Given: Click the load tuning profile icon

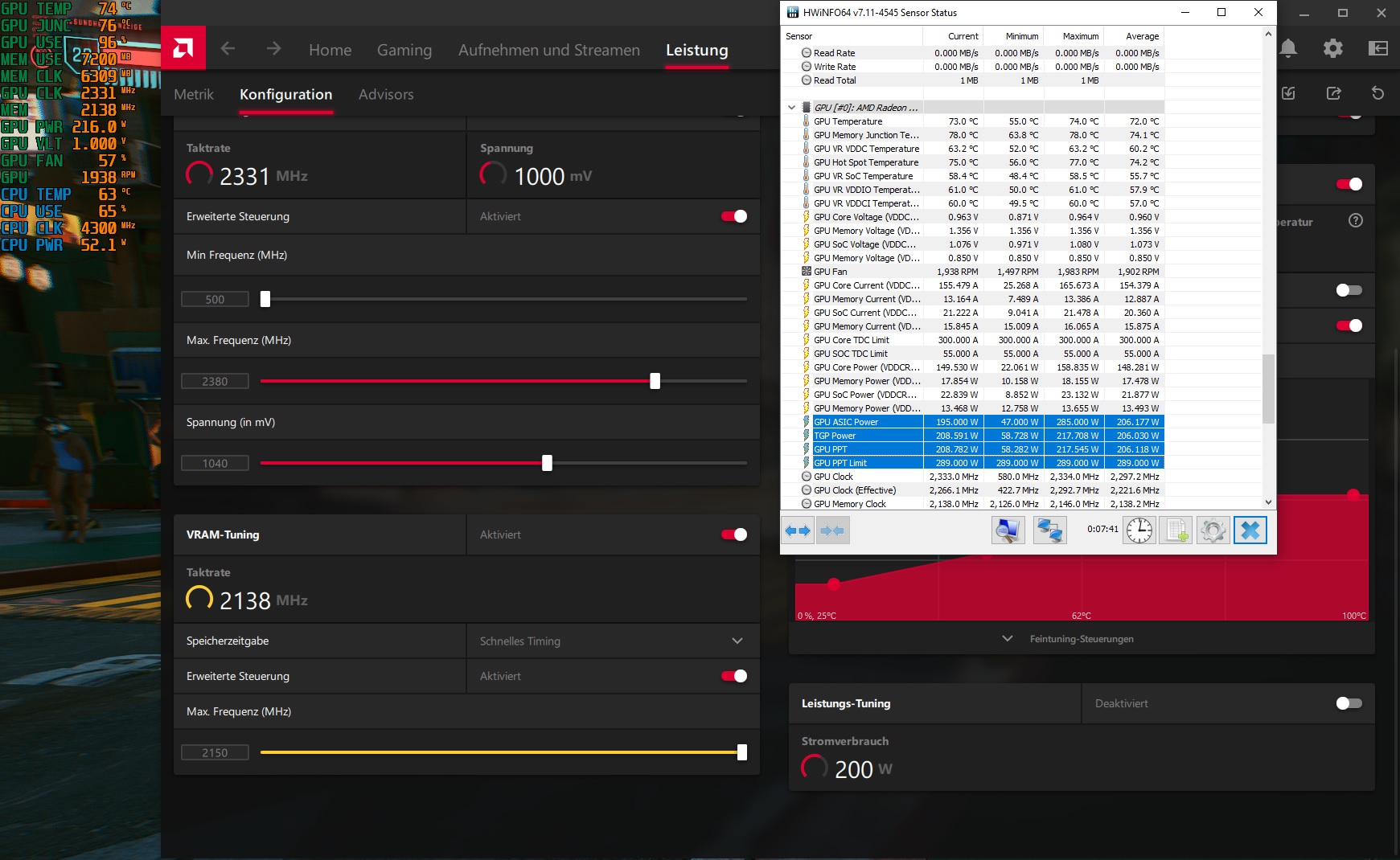Looking at the screenshot, I should pos(1288,93).
